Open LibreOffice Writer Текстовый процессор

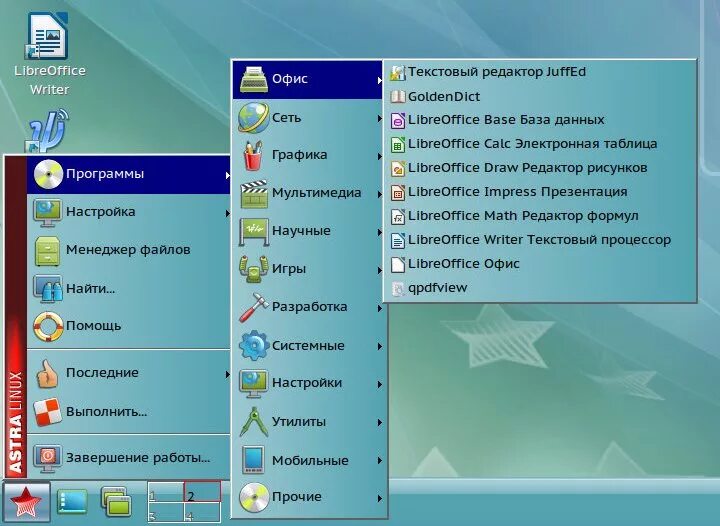click(x=540, y=240)
